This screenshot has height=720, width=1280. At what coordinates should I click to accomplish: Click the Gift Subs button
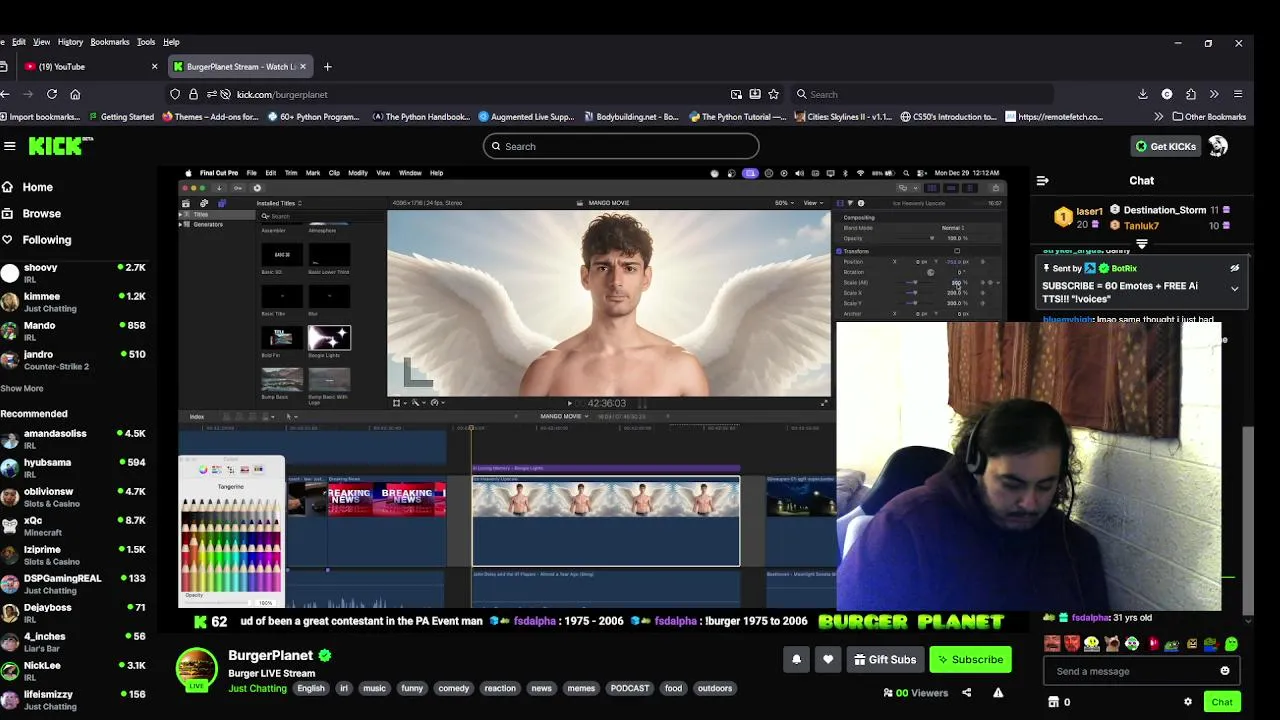coord(885,660)
